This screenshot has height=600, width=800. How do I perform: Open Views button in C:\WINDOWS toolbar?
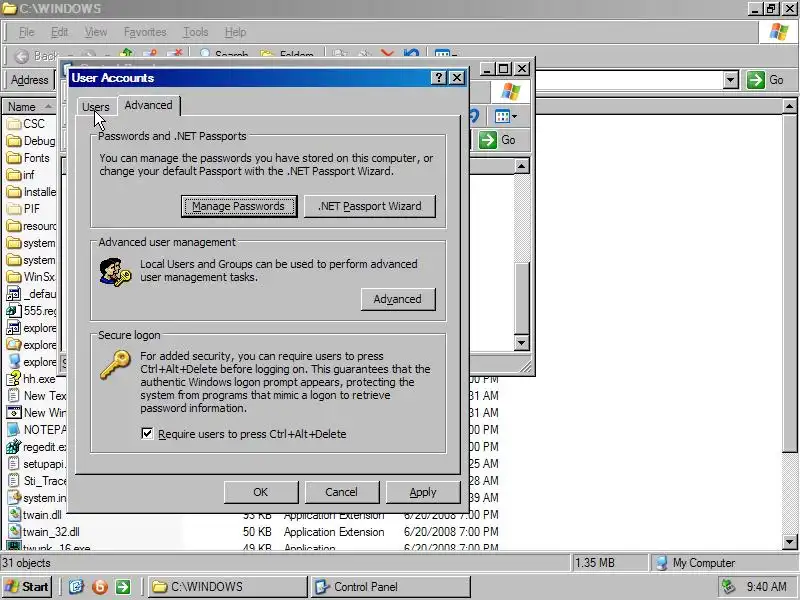coord(446,53)
